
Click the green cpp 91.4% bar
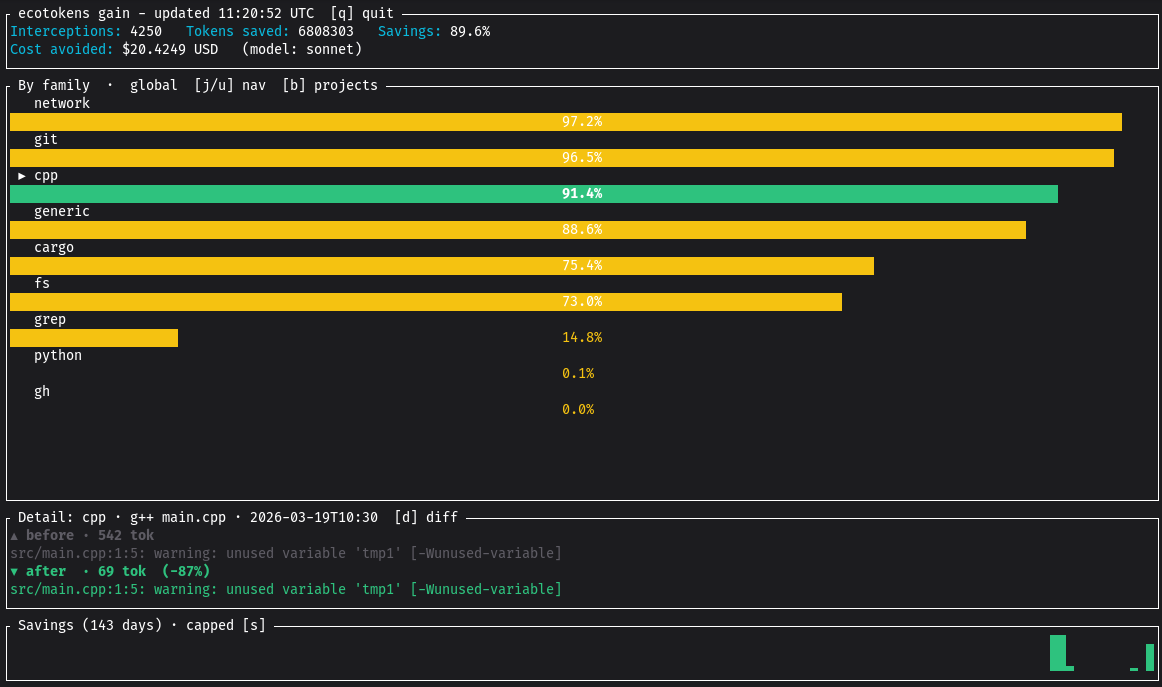(x=534, y=193)
